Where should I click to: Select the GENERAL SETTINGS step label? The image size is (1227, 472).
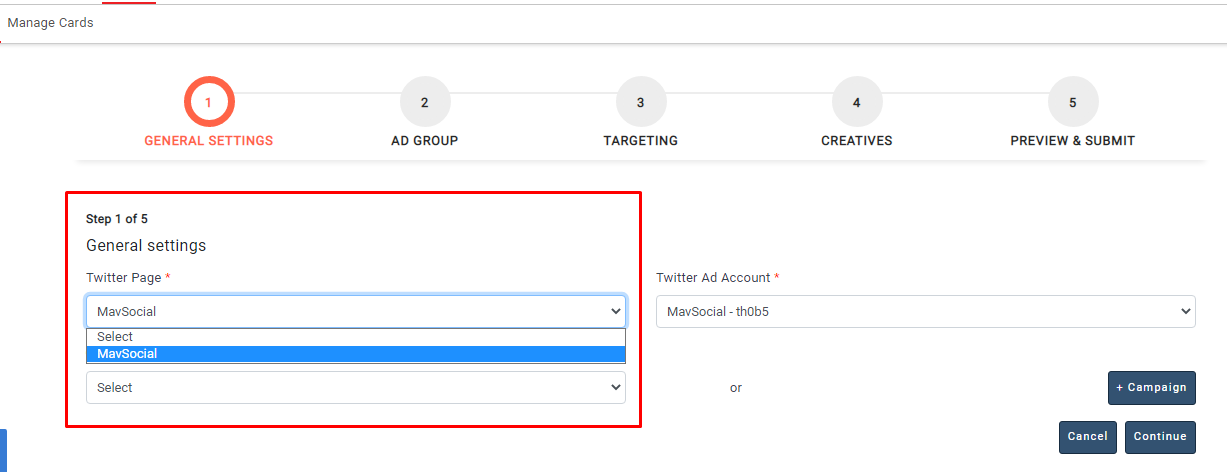tap(208, 141)
